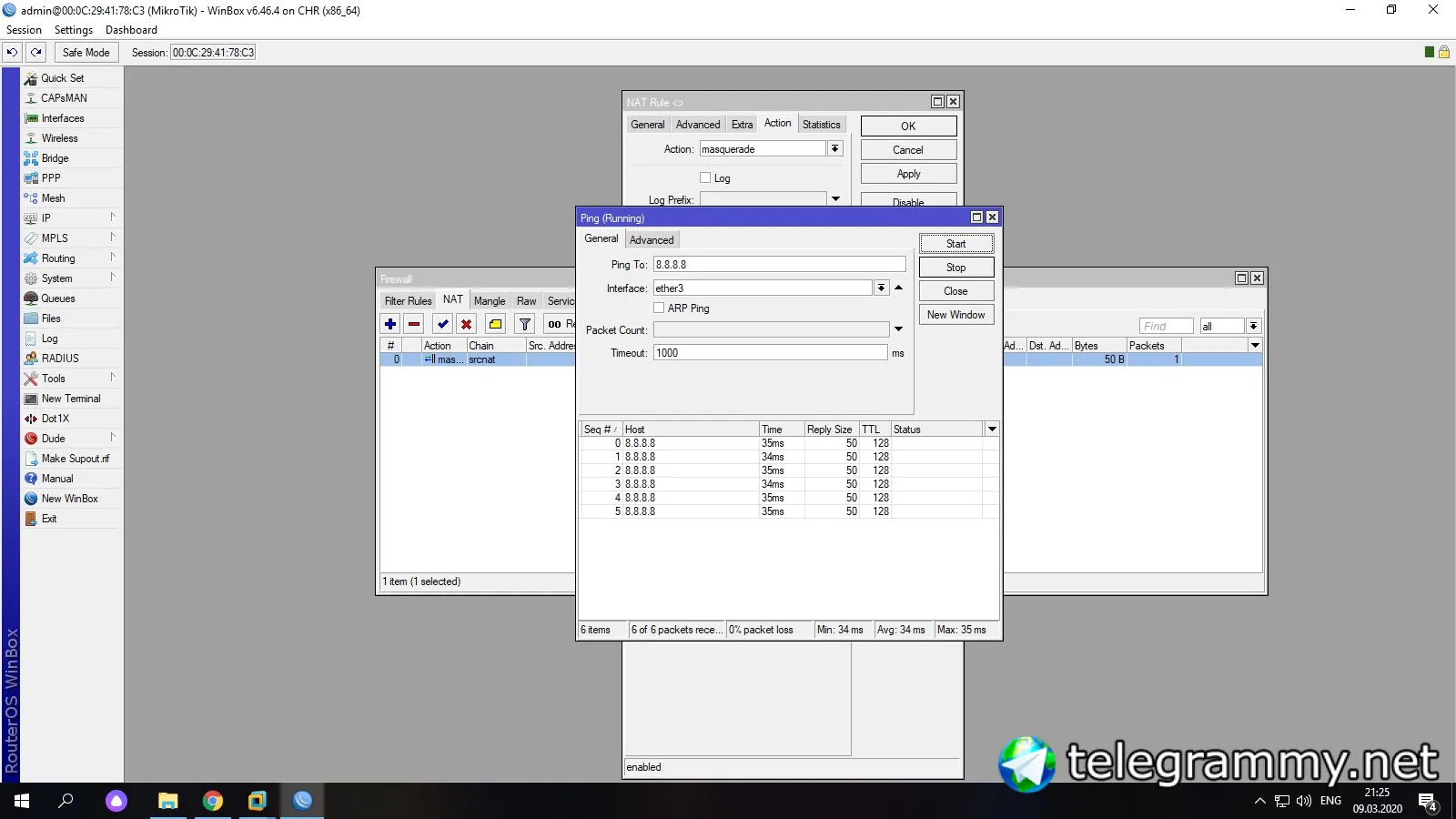Collapse Interface field with up arrow

[898, 288]
